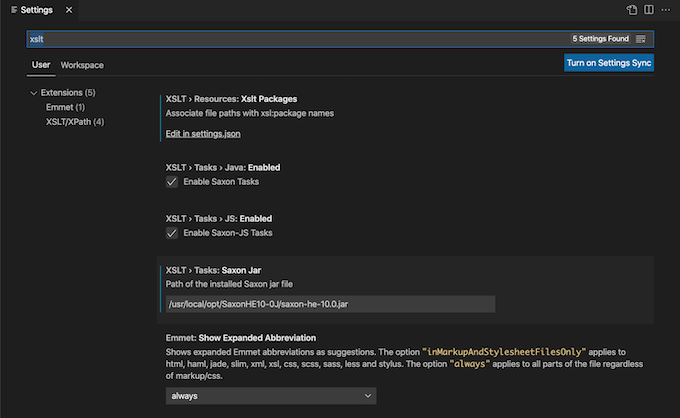Select XSLT/XPath in the settings tree
This screenshot has width=680, height=418.
tap(75, 122)
